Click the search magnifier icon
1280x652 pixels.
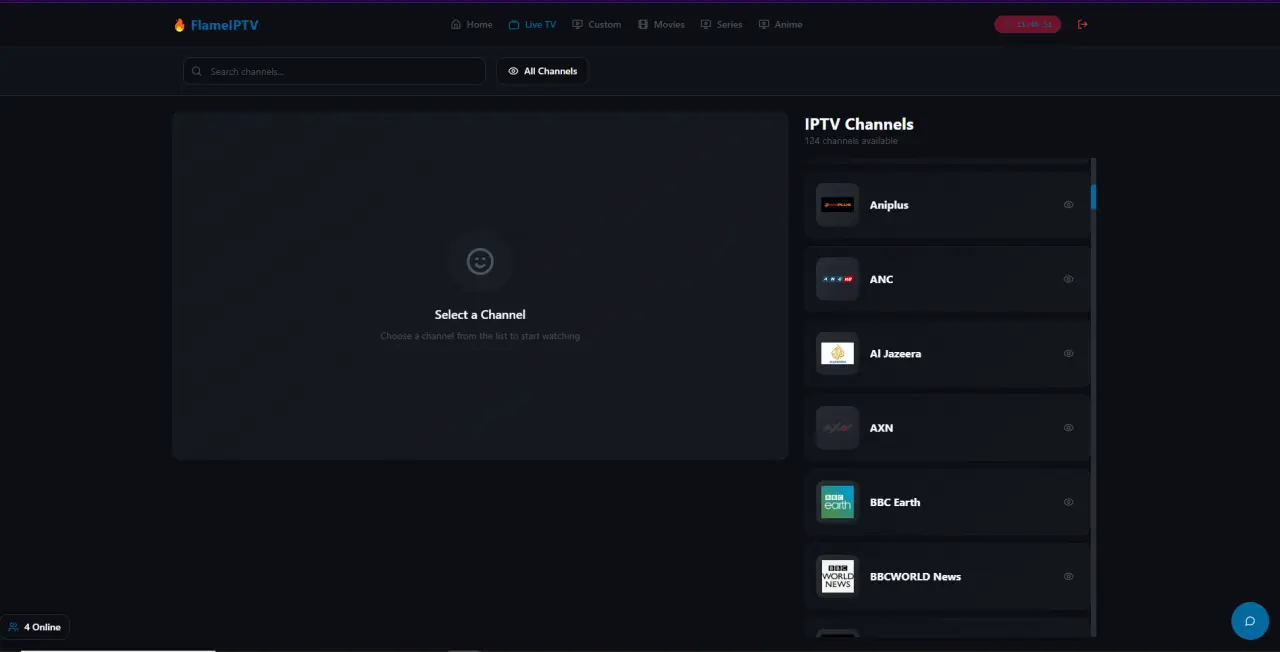point(197,71)
